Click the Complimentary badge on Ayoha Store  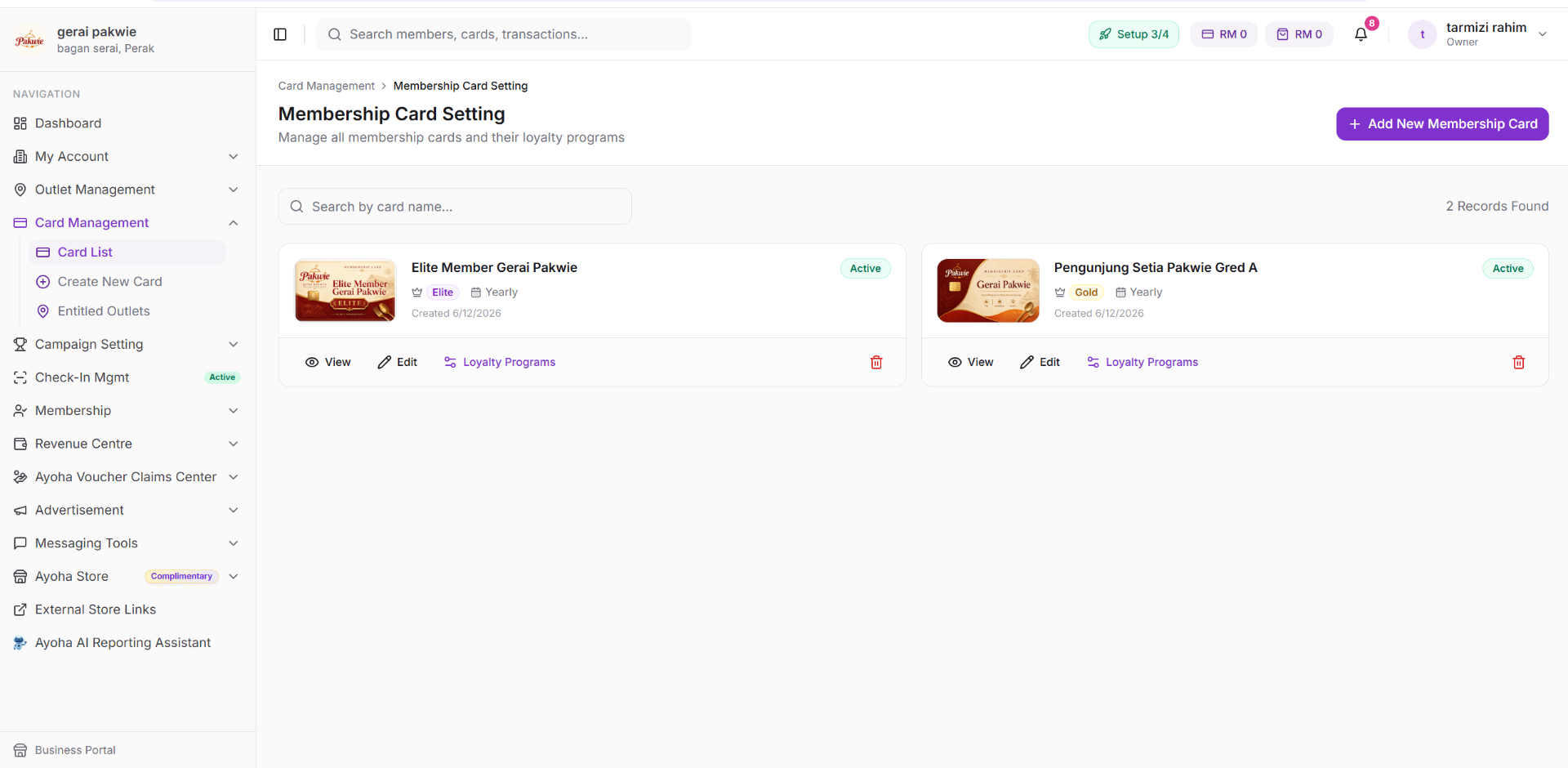point(181,577)
